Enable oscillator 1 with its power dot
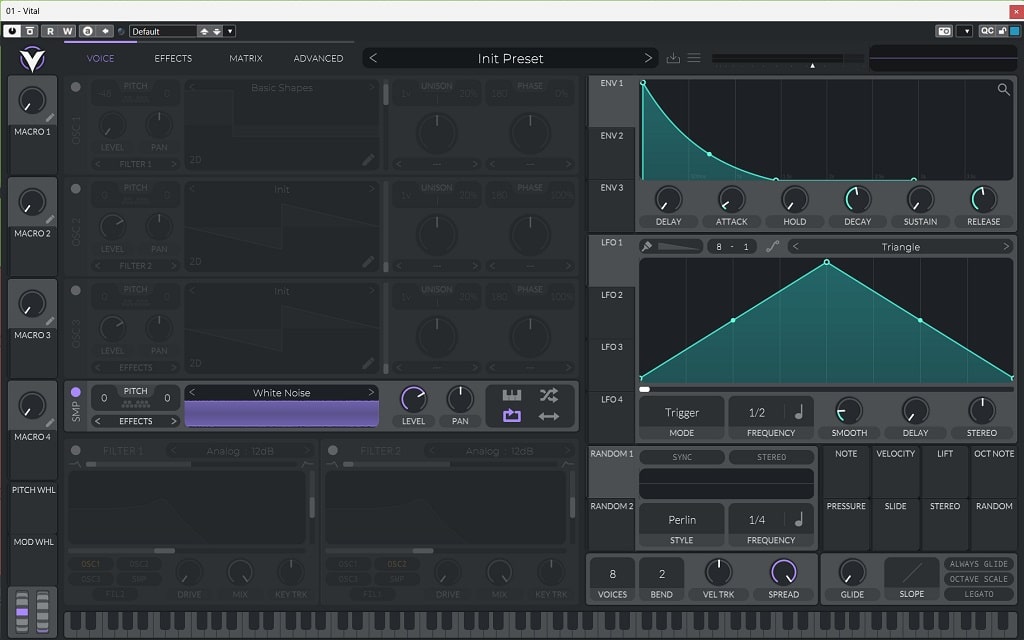 tap(76, 87)
